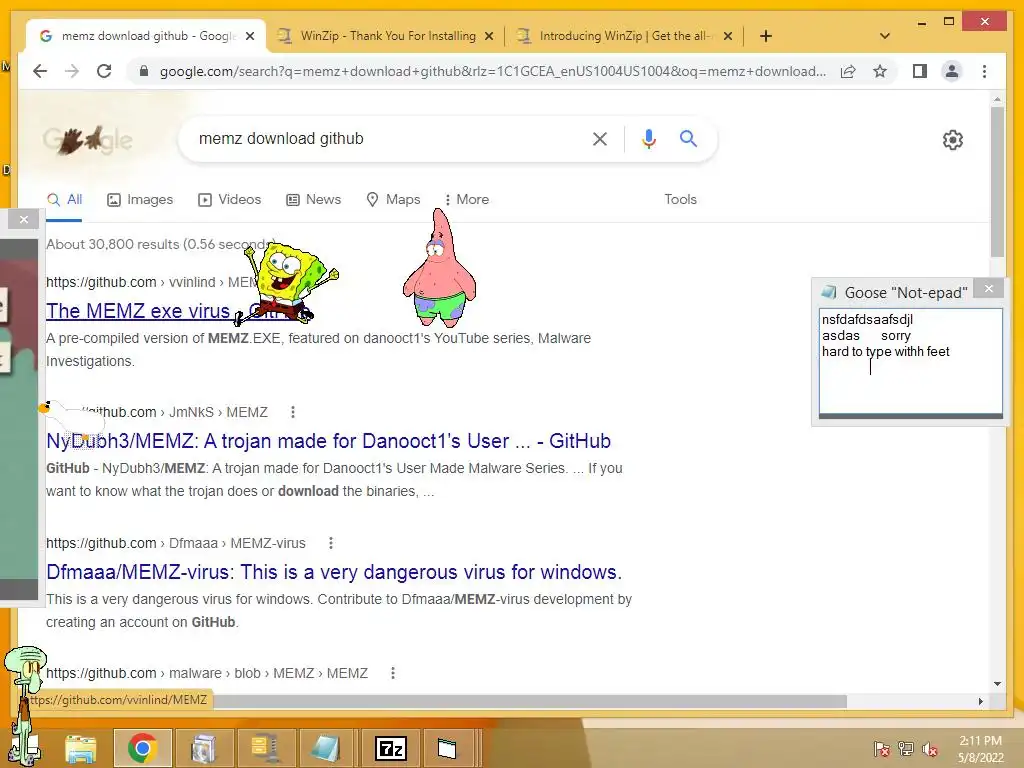This screenshot has width=1024, height=768.
Task: Bookmark this page with the star
Action: [880, 71]
